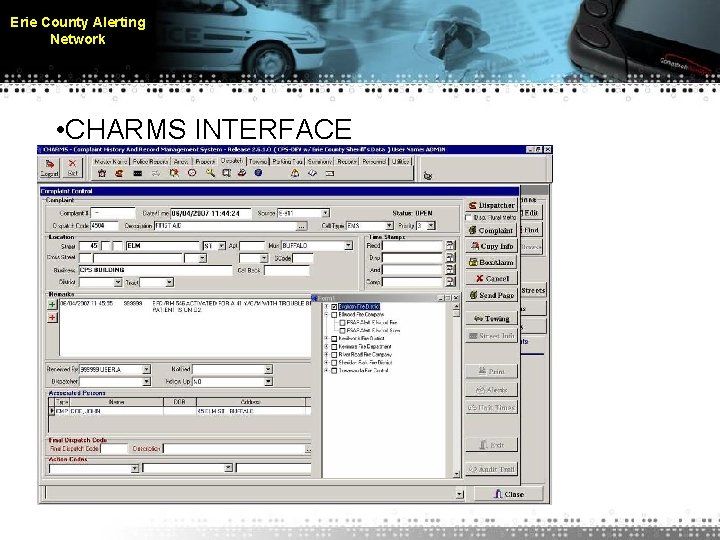Click the Logout icon button
Screen dimensions: 720x540
pos(50,168)
